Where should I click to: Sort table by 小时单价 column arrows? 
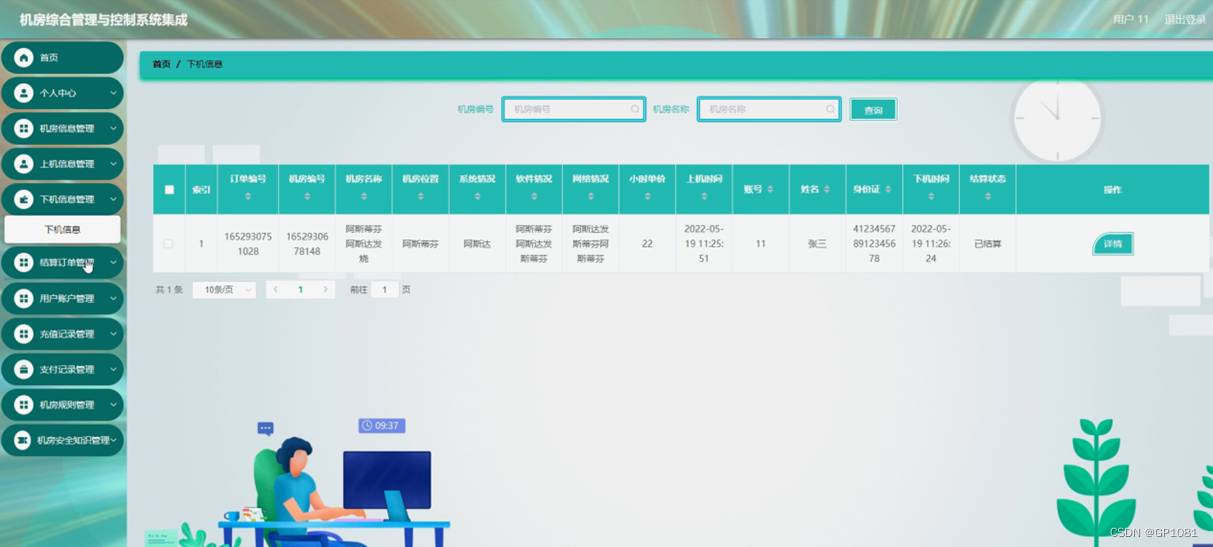(x=647, y=196)
